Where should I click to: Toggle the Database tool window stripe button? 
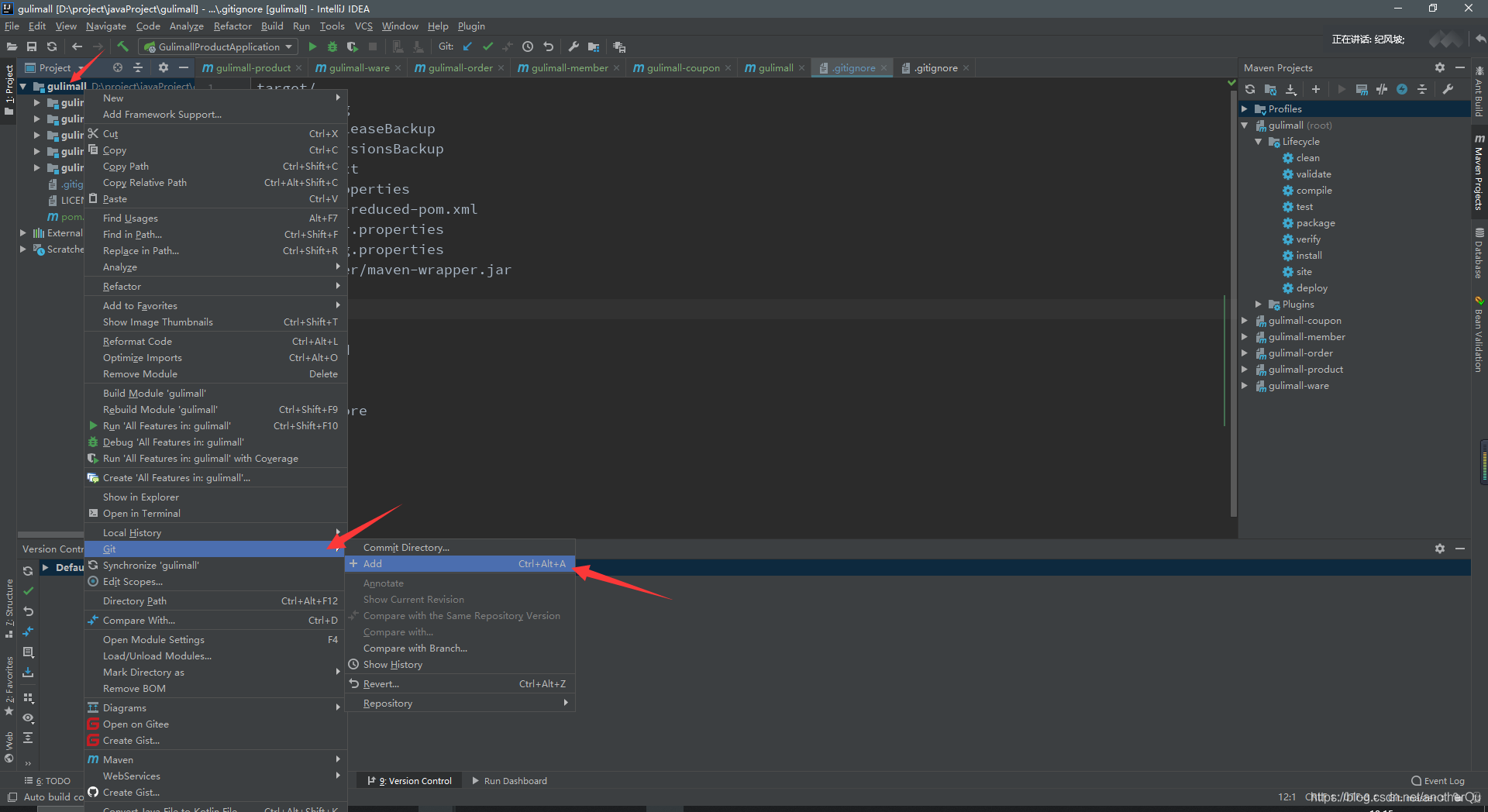tap(1479, 253)
